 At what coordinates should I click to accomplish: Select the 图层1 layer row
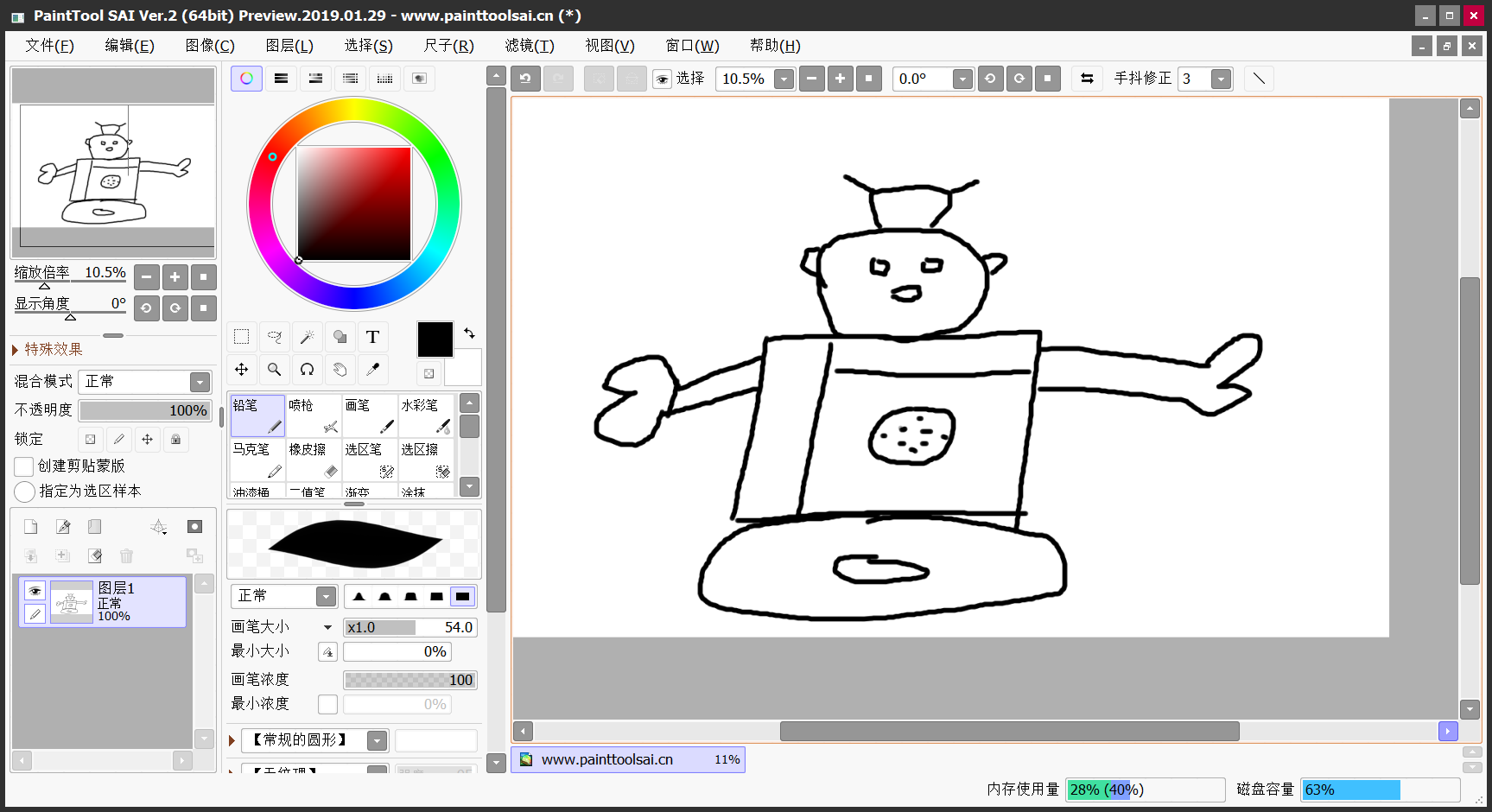[x=102, y=602]
